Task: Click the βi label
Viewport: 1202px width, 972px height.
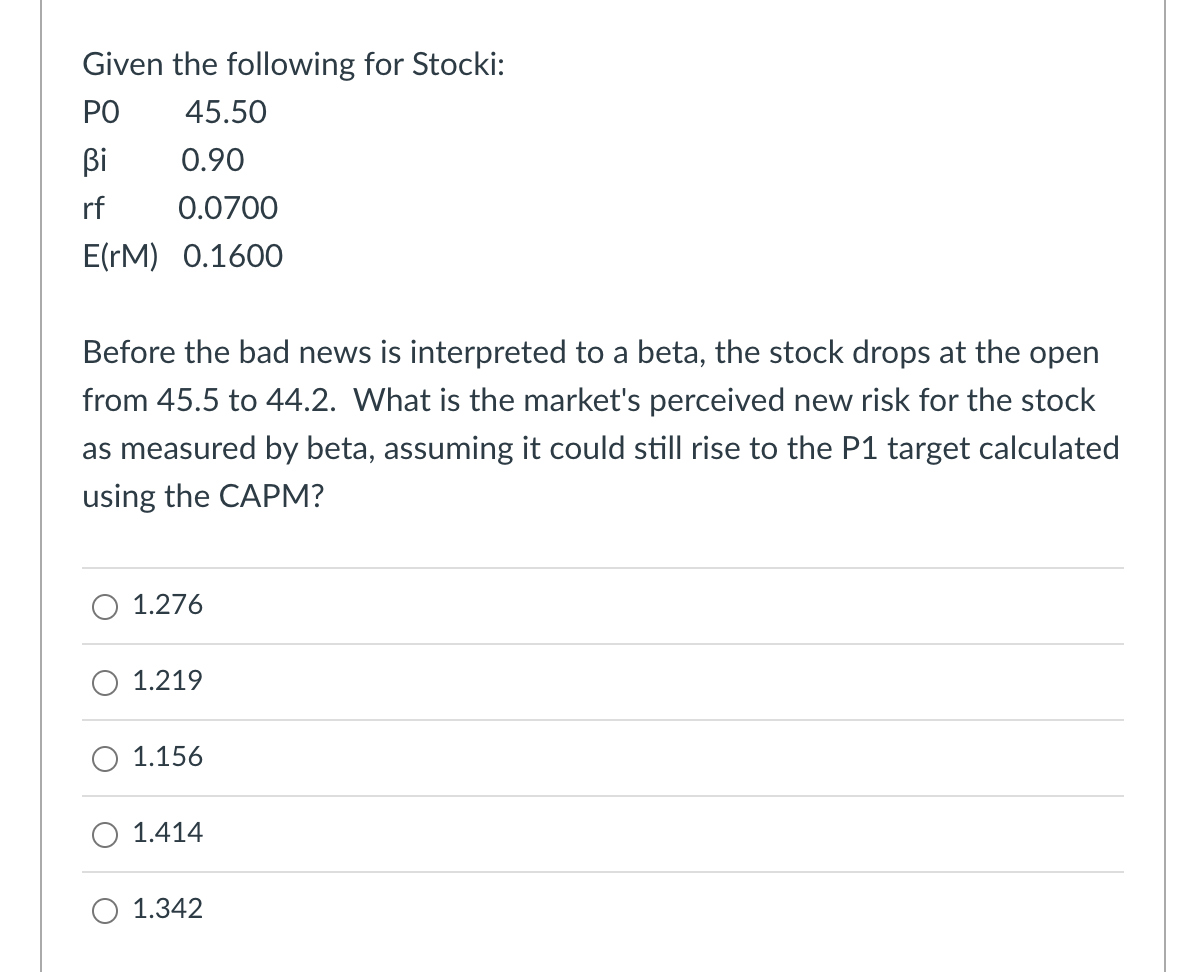Action: point(95,161)
